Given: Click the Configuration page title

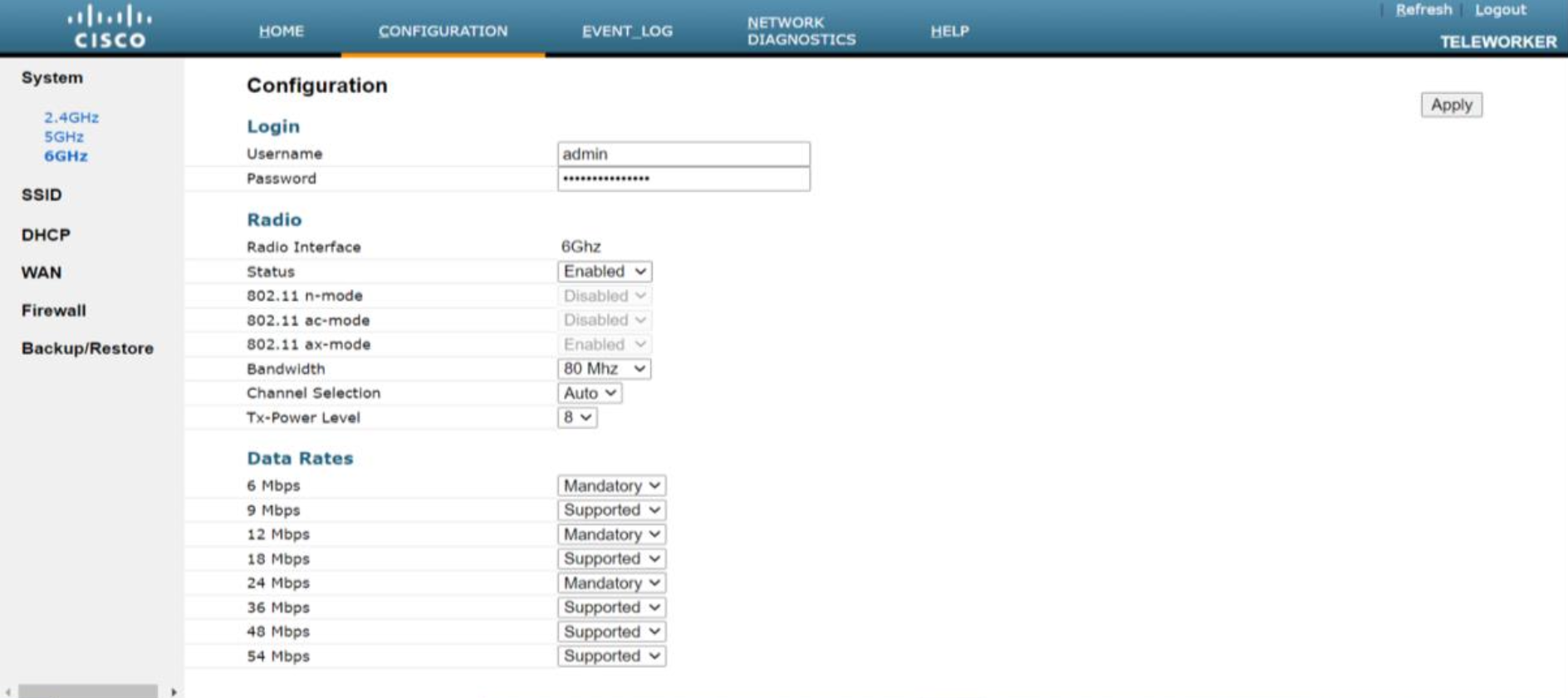Looking at the screenshot, I should tap(316, 86).
